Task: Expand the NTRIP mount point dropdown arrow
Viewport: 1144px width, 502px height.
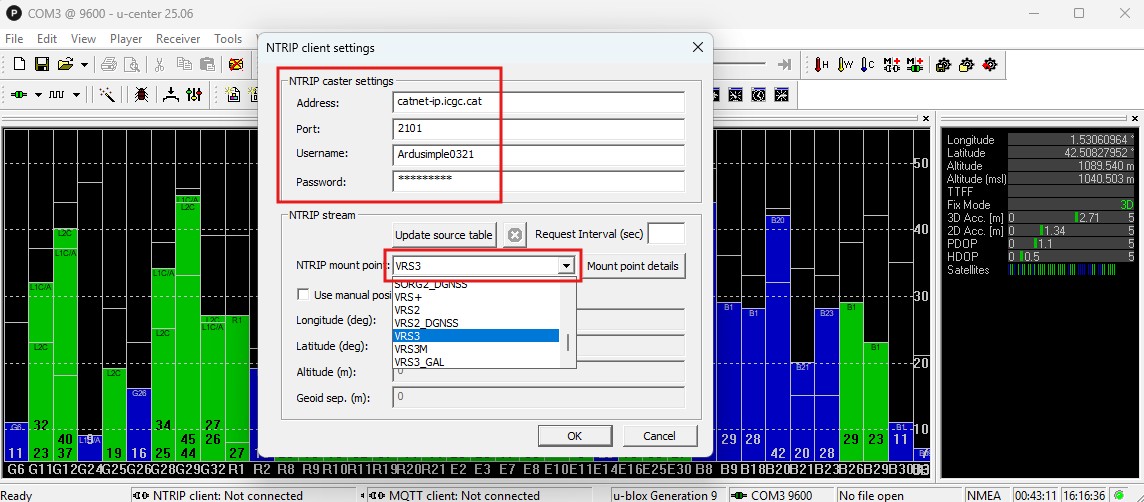Action: 566,266
